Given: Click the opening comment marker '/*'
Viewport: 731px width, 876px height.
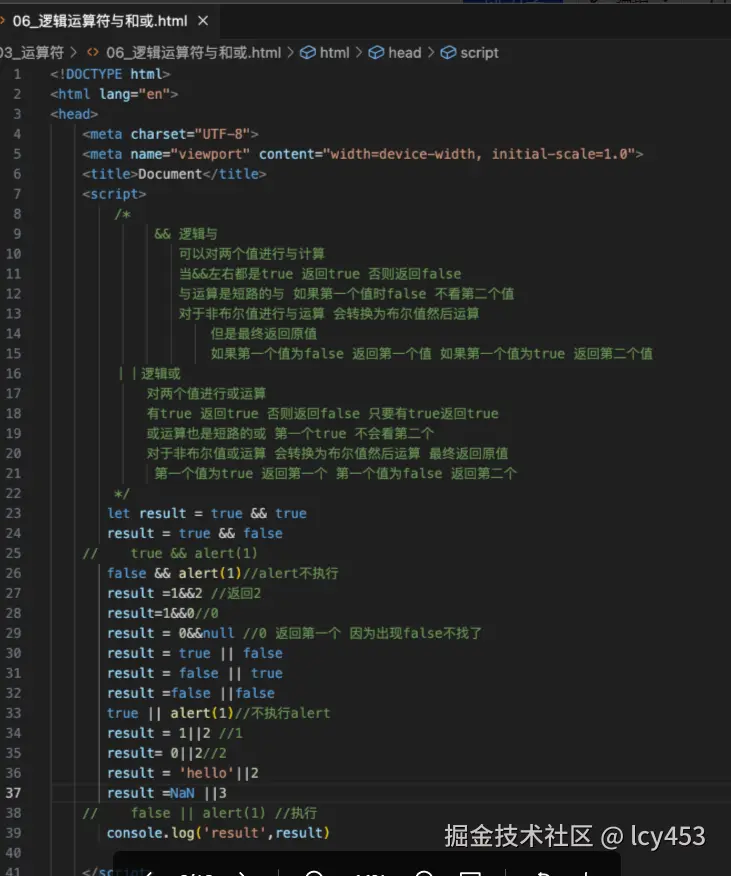Looking at the screenshot, I should tap(122, 214).
